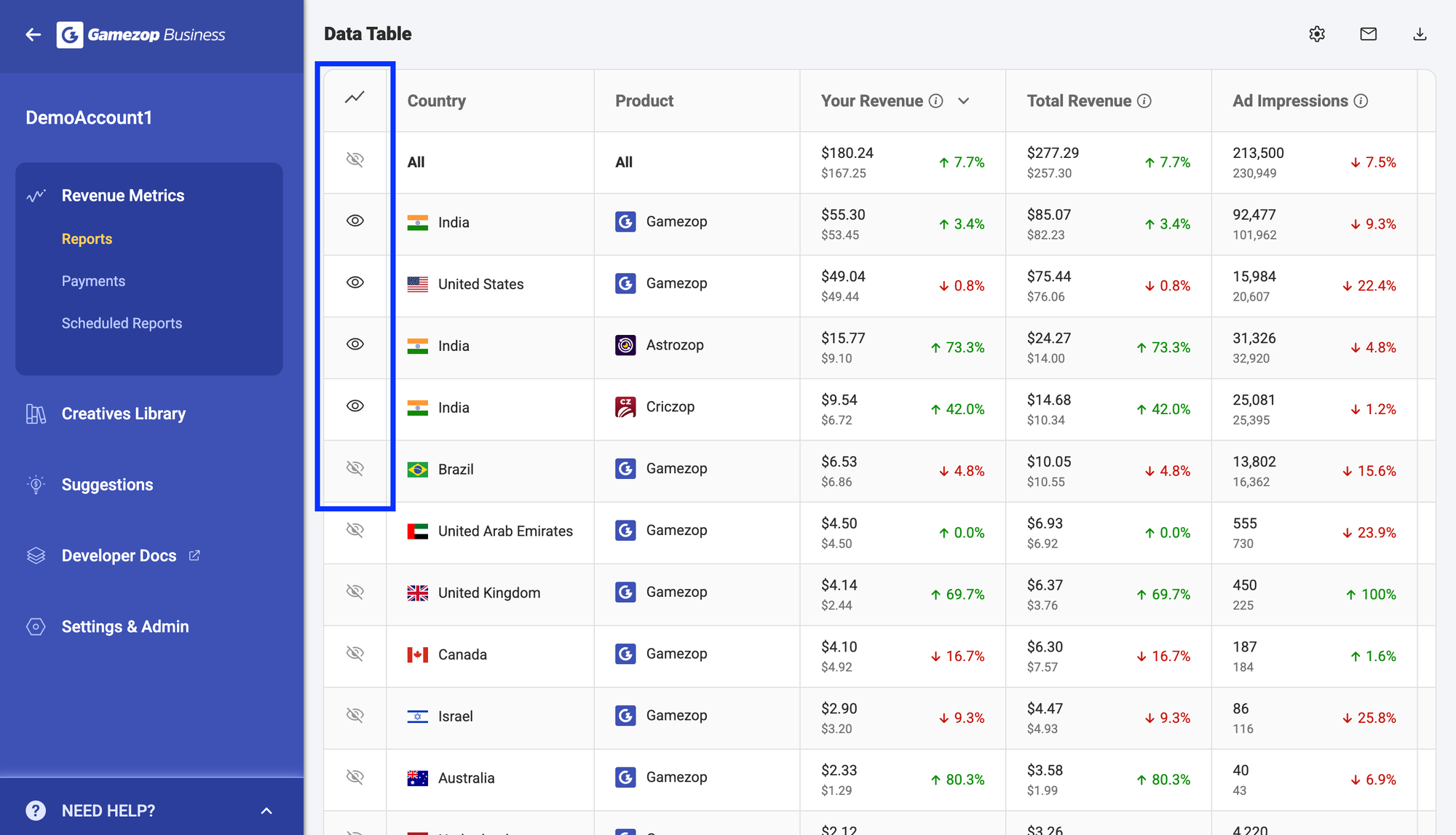
Task: Open Payments under Revenue Metrics
Action: click(93, 281)
